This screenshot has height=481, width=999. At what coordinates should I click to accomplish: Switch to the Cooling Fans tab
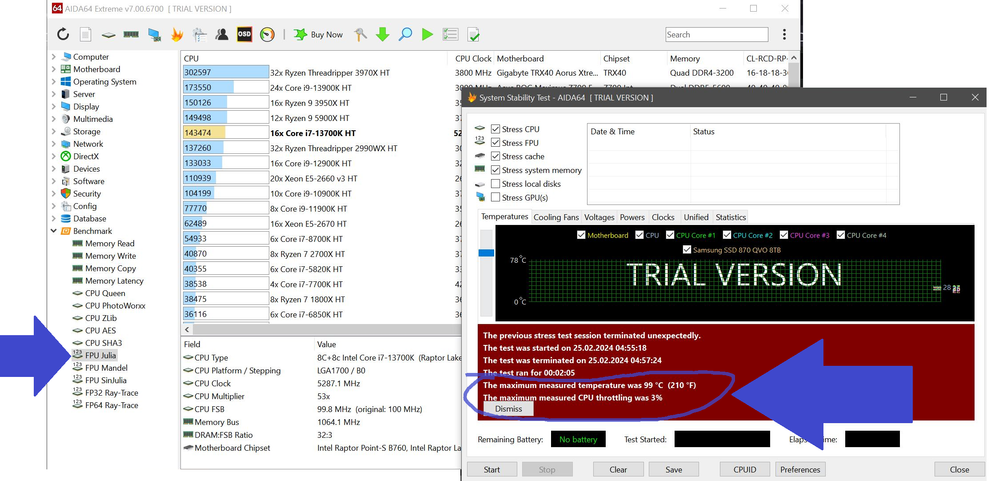click(556, 217)
